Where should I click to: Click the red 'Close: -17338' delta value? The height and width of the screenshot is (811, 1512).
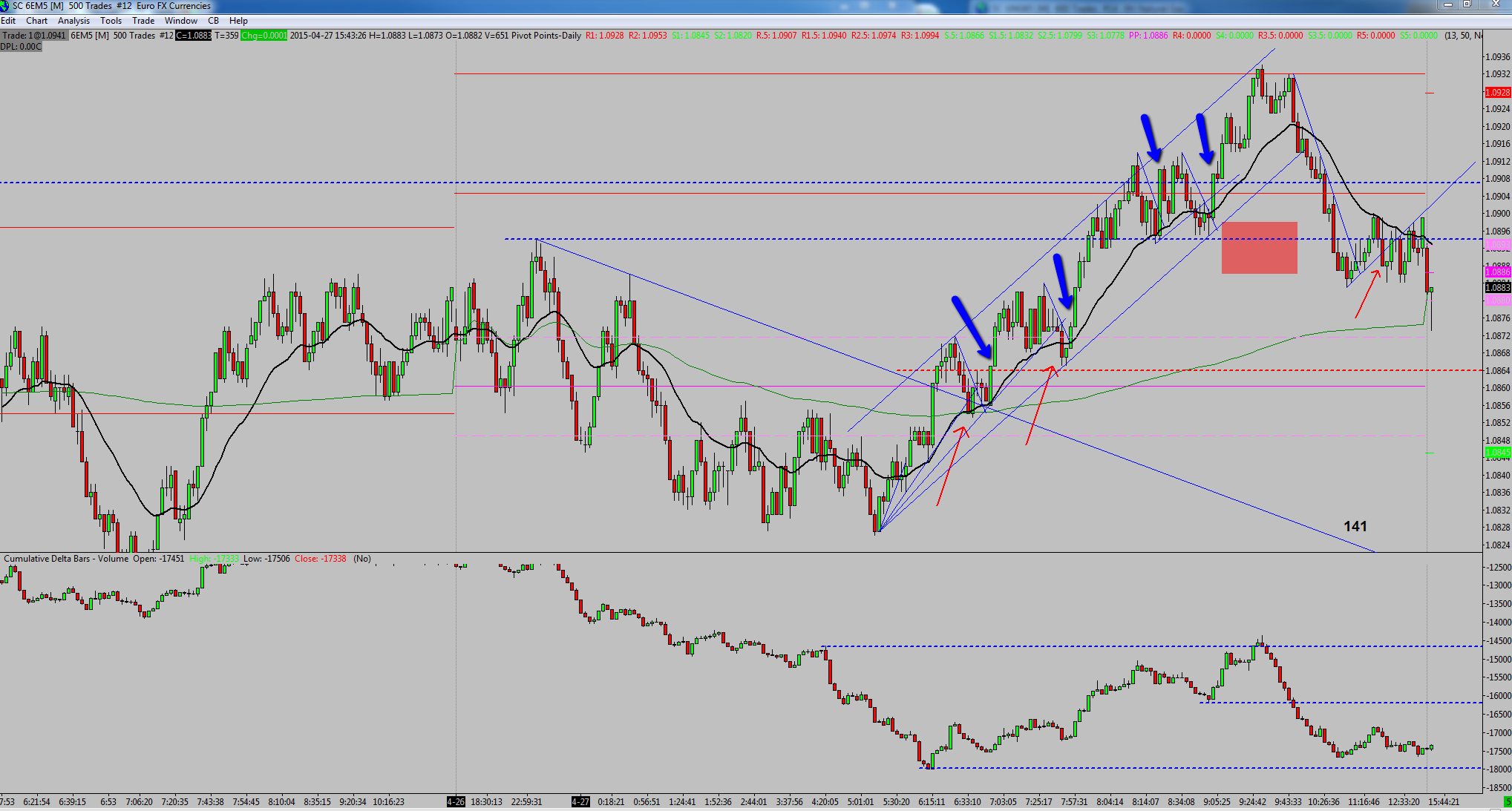click(320, 559)
